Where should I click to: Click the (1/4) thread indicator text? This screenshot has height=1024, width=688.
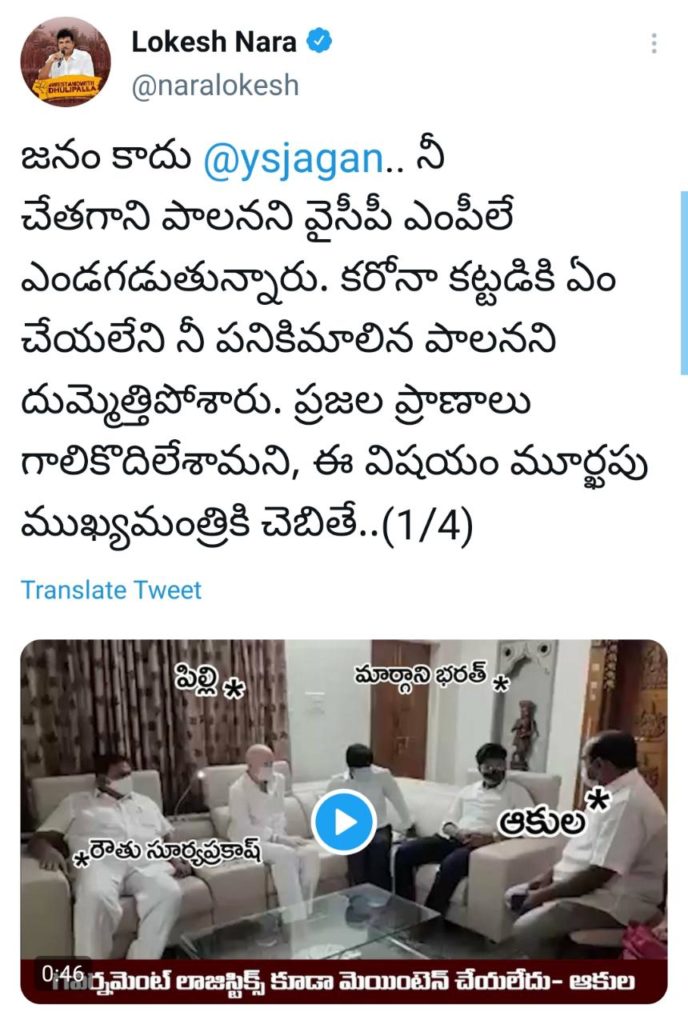tap(426, 526)
